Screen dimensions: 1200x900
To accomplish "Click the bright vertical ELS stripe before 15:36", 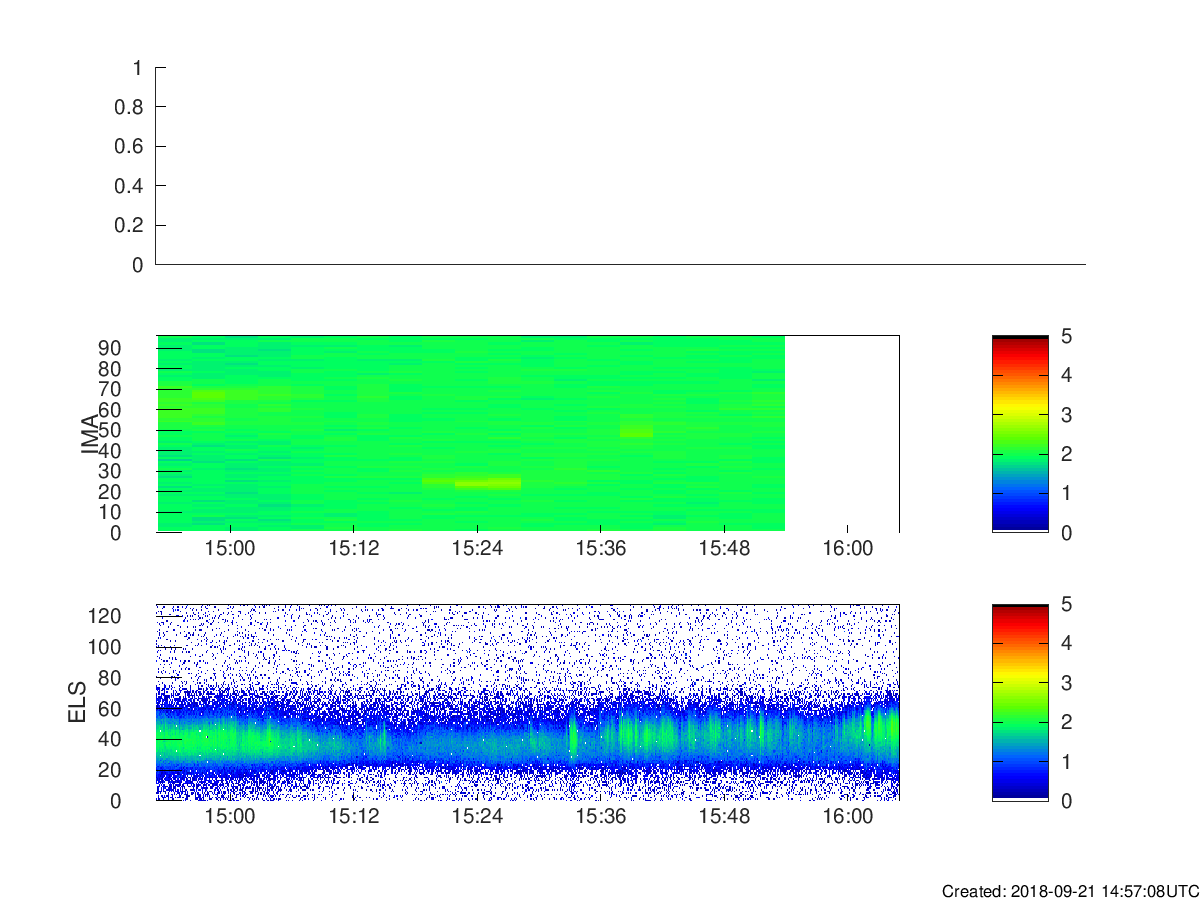I will point(573,735).
